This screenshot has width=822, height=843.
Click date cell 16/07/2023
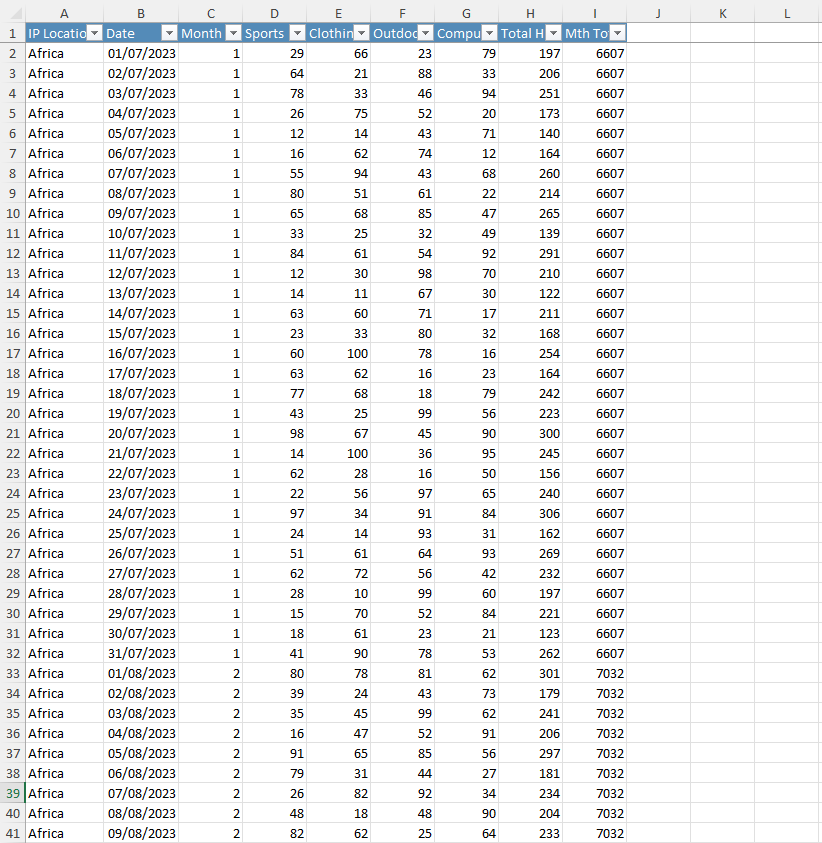click(x=141, y=354)
